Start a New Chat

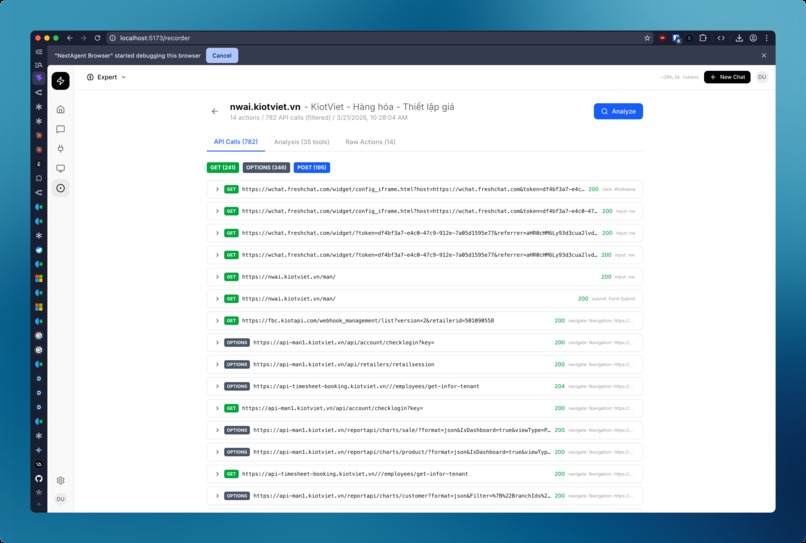tap(727, 77)
